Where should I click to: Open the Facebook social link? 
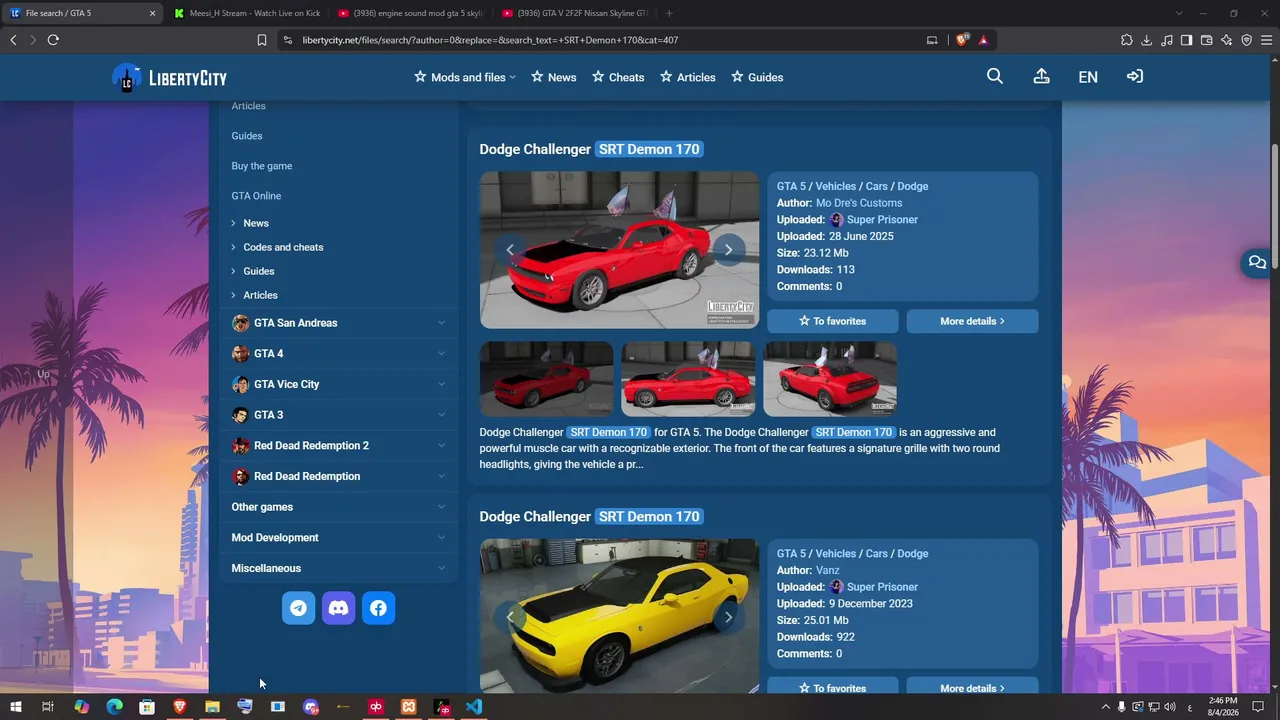378,608
